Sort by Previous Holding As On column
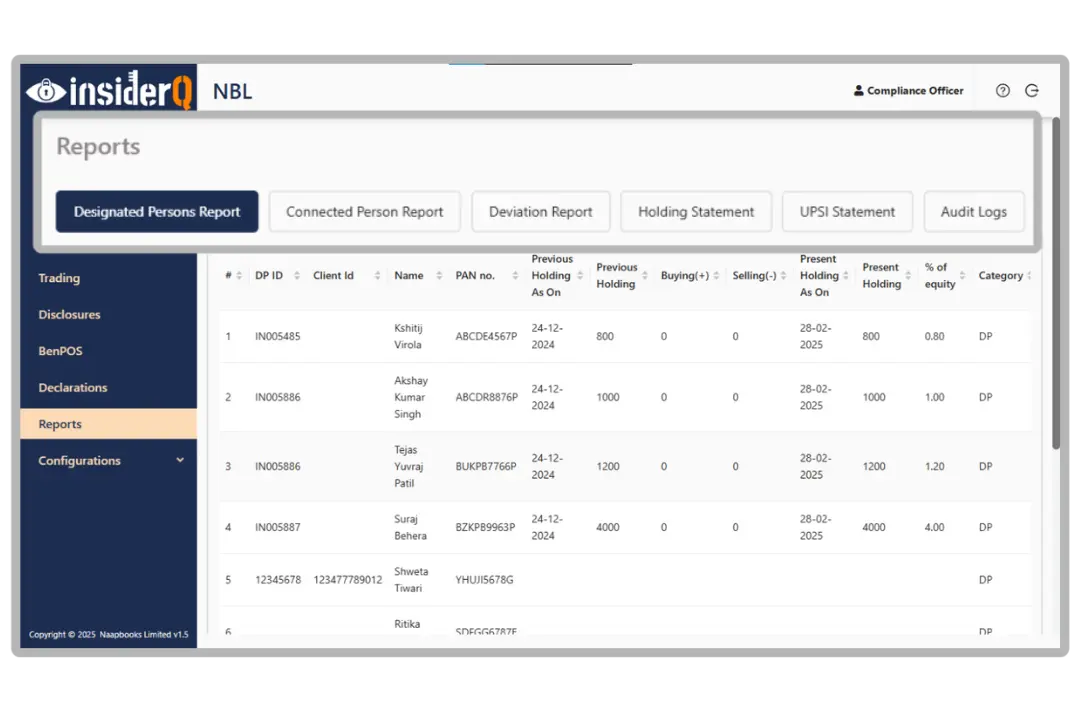Image resolution: width=1080 pixels, height=712 pixels. pyautogui.click(x=580, y=275)
